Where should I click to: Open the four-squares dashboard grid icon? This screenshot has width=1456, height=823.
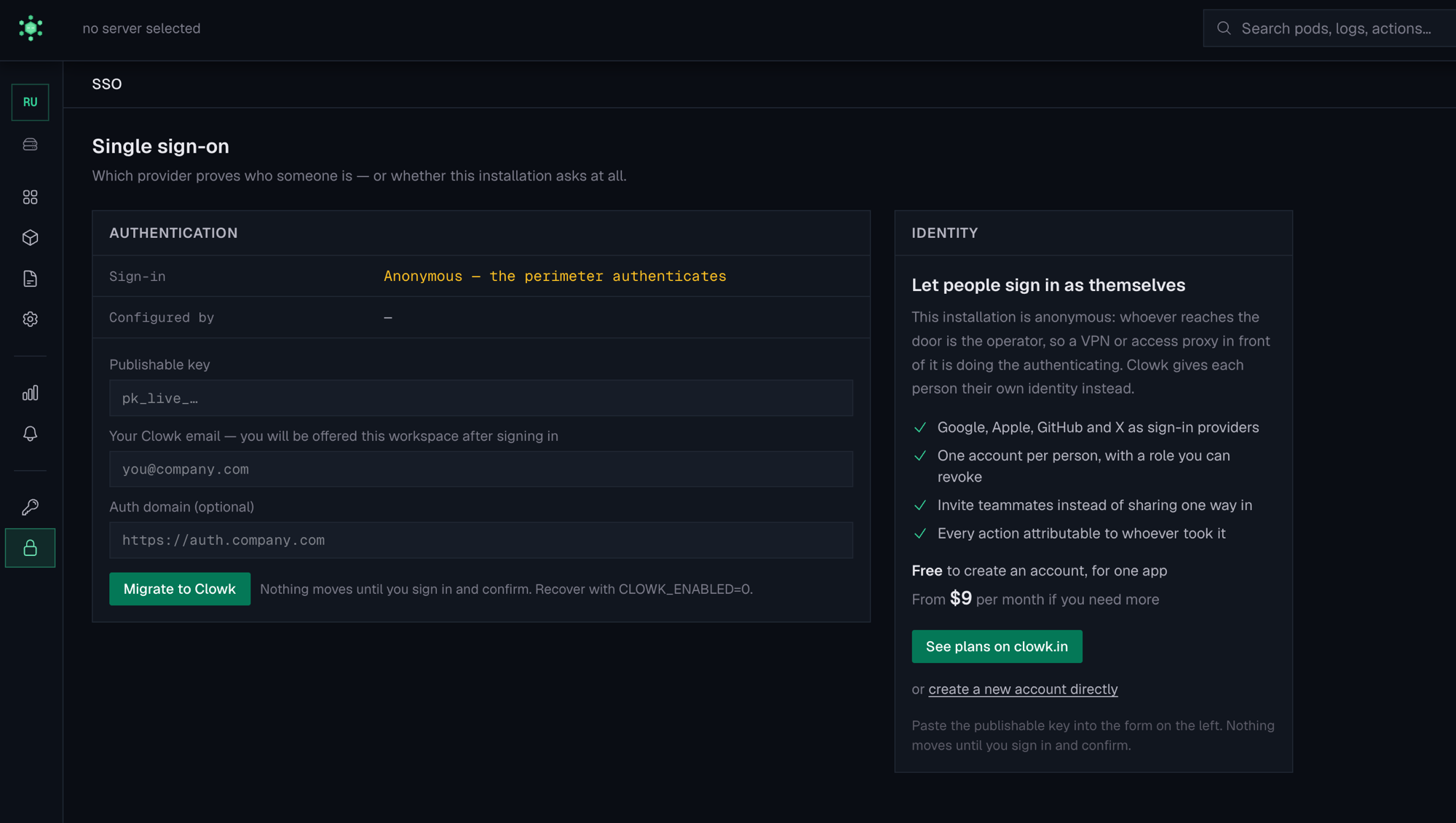pyautogui.click(x=31, y=197)
